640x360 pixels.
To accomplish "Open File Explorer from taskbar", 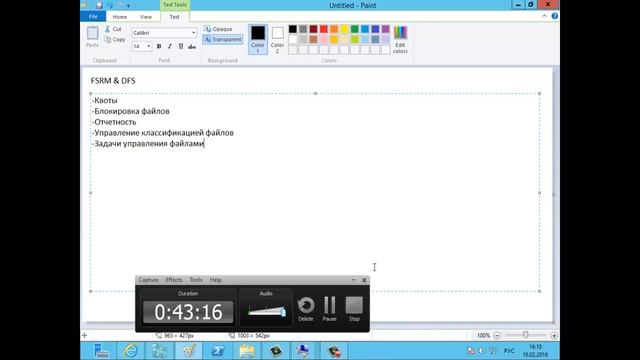I will [x=247, y=351].
